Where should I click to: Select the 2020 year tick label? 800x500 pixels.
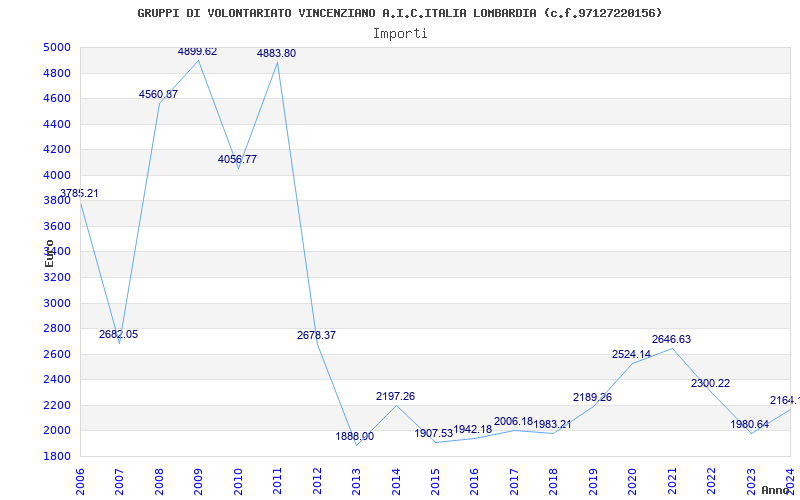(x=634, y=481)
